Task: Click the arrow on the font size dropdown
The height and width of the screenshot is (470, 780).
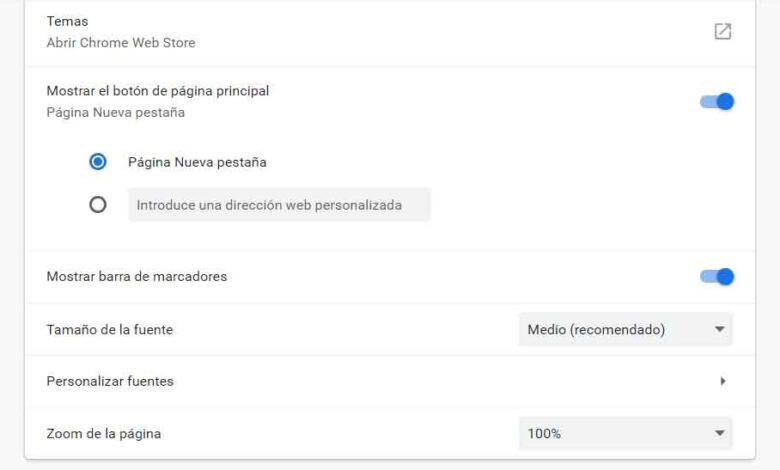Action: pos(718,329)
